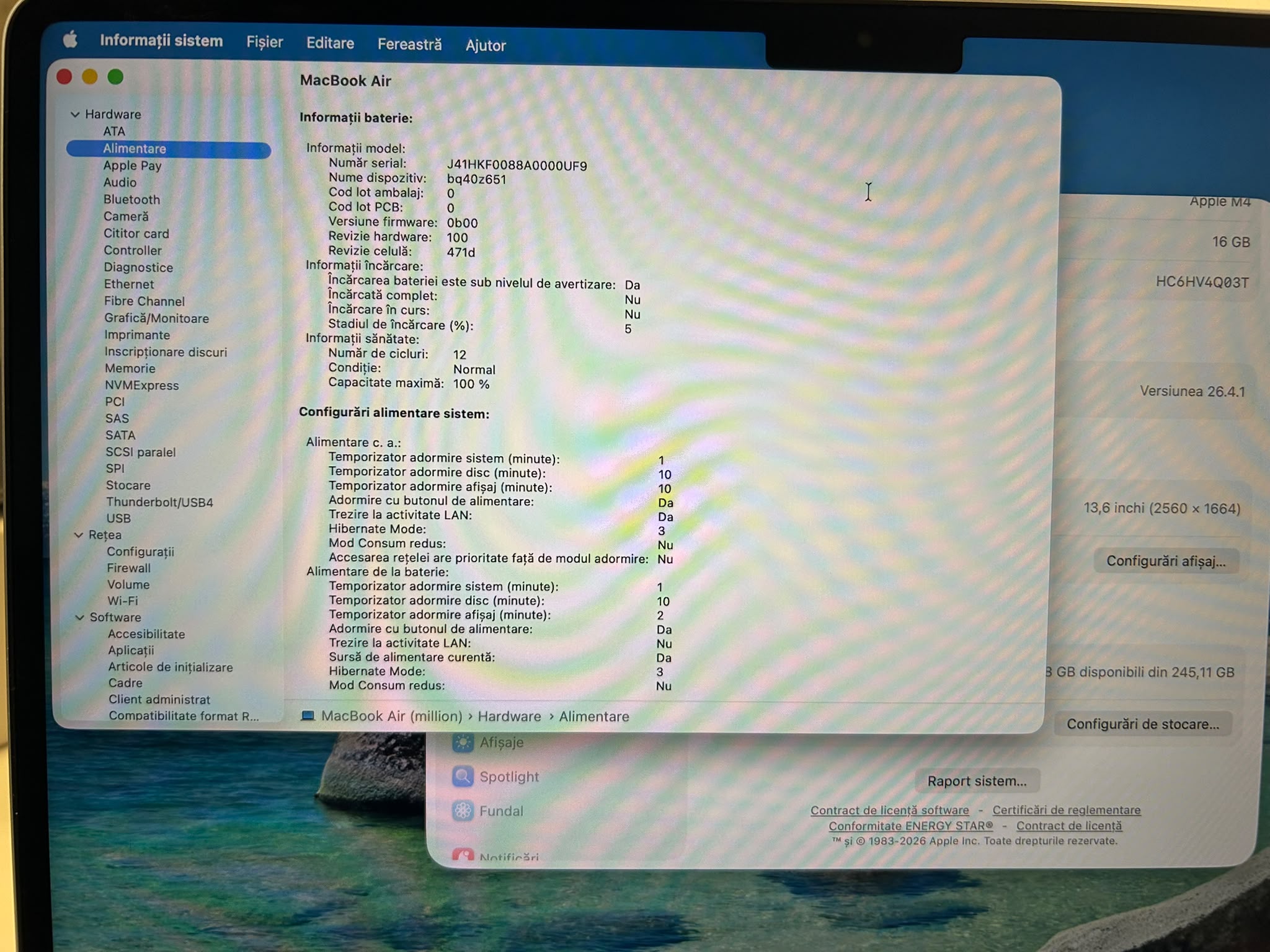
Task: Select NVMExpress in the sidebar
Action: [141, 386]
